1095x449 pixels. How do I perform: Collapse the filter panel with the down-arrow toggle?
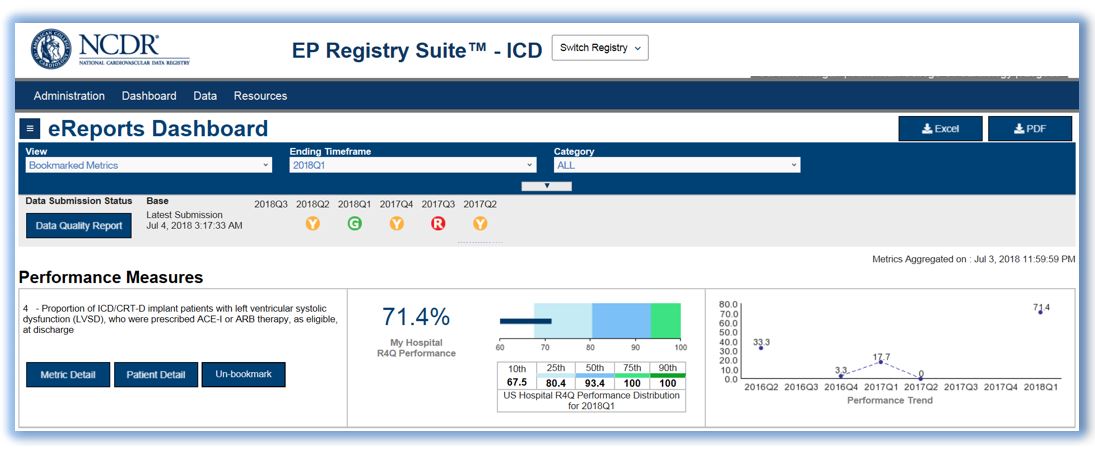coord(547,186)
